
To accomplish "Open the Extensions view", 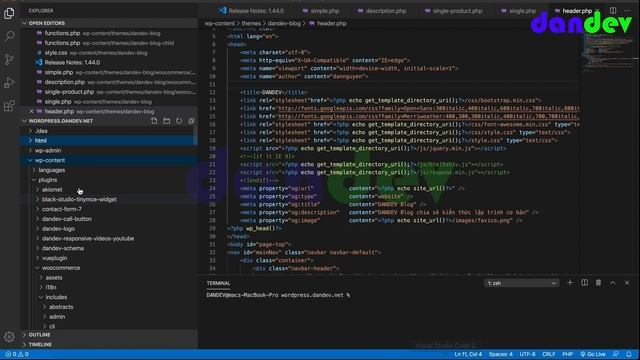I will click(9, 106).
